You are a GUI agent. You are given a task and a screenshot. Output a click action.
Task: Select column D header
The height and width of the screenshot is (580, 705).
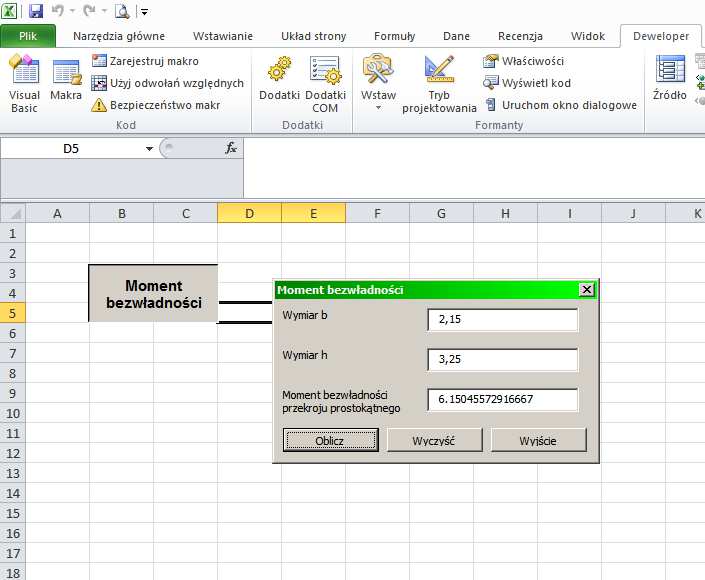click(250, 213)
